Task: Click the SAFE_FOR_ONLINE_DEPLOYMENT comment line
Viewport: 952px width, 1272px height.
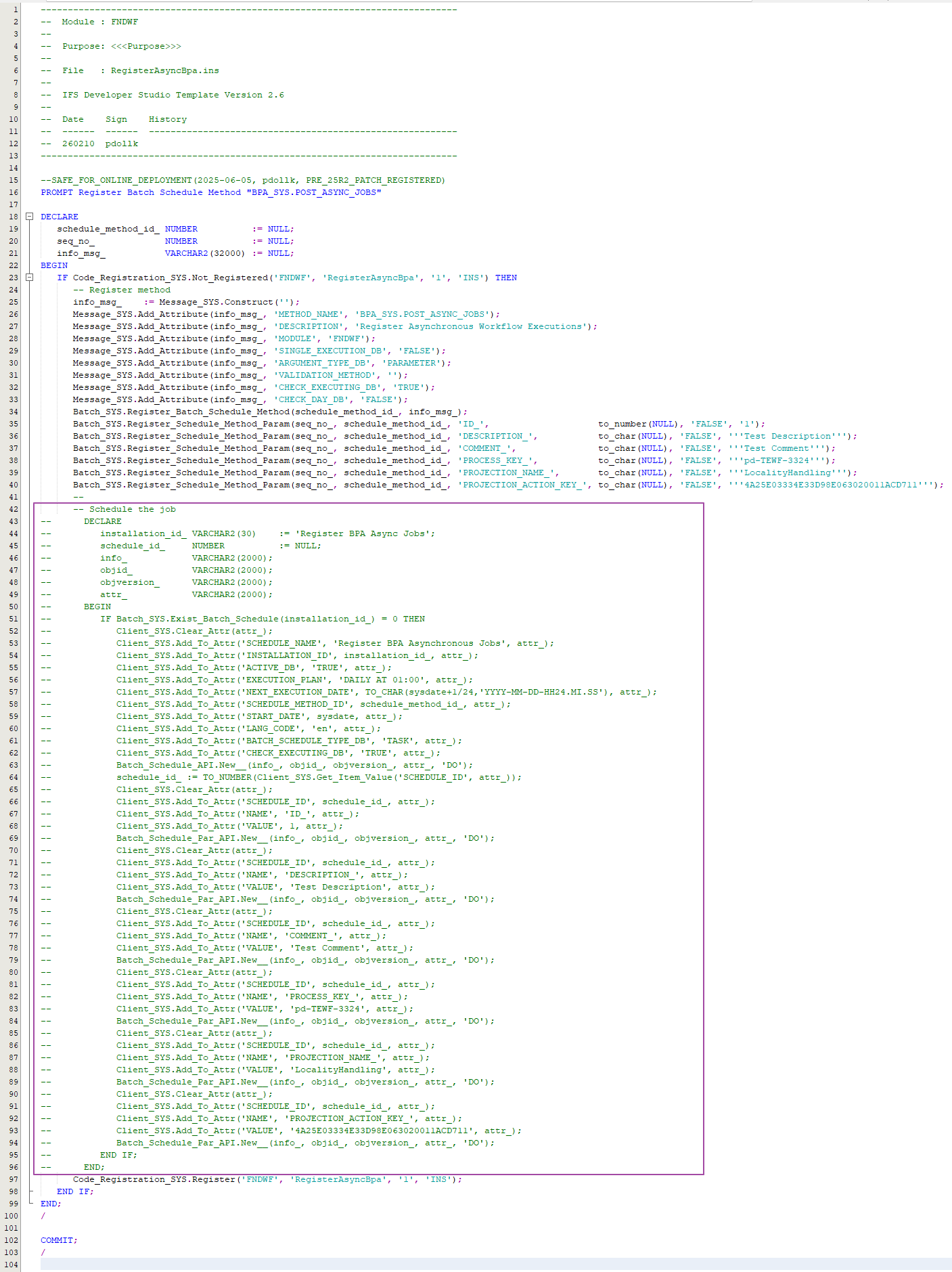Action: click(243, 180)
